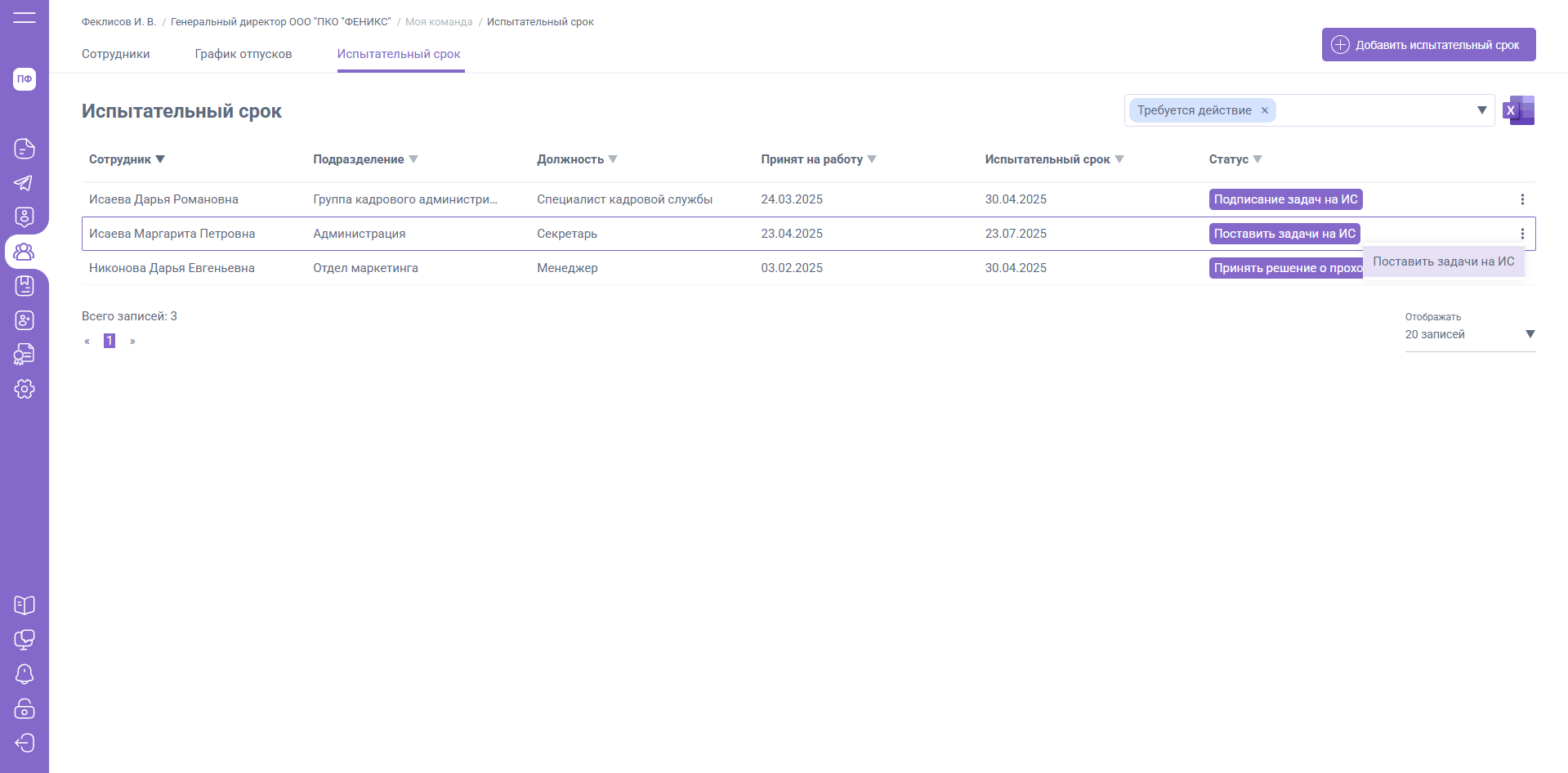Remove the 'Требуется действие' filter chip
The image size is (1568, 773).
click(x=1265, y=110)
